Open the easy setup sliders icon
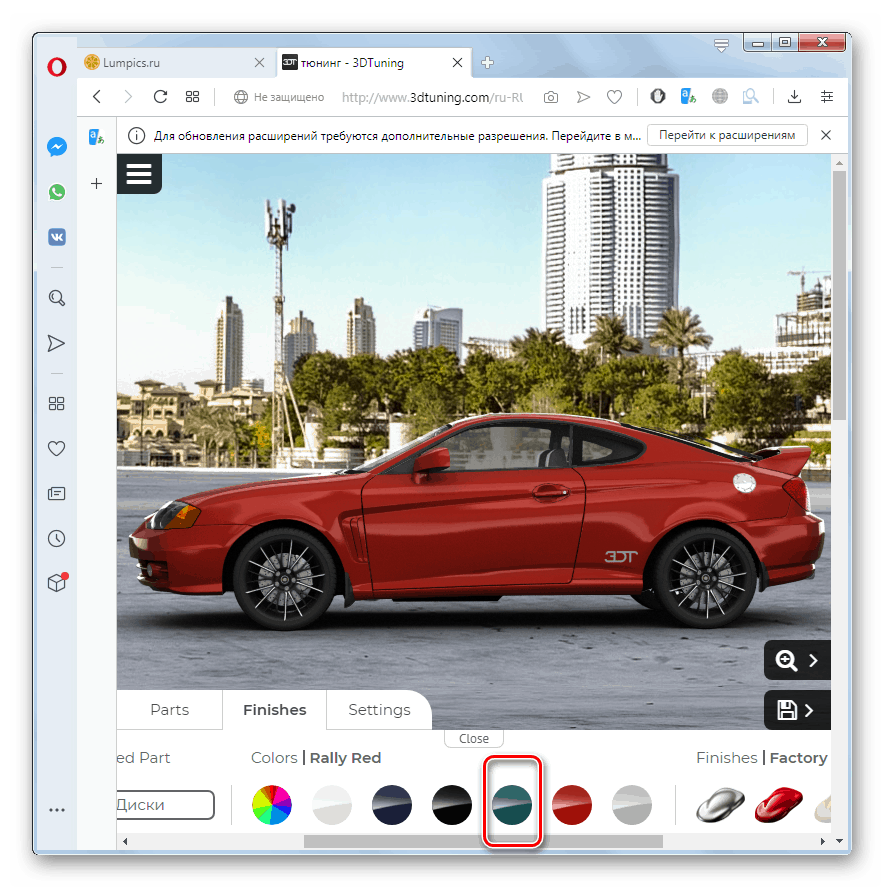Viewport: 885px width, 888px height. pyautogui.click(x=827, y=96)
